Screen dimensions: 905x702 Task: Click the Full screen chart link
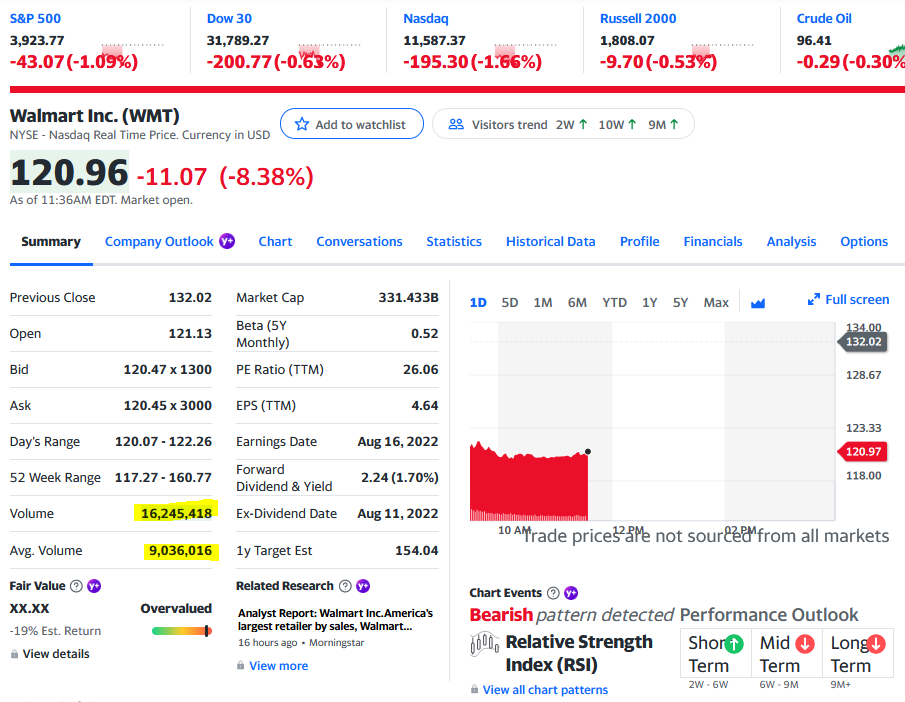pyautogui.click(x=848, y=299)
